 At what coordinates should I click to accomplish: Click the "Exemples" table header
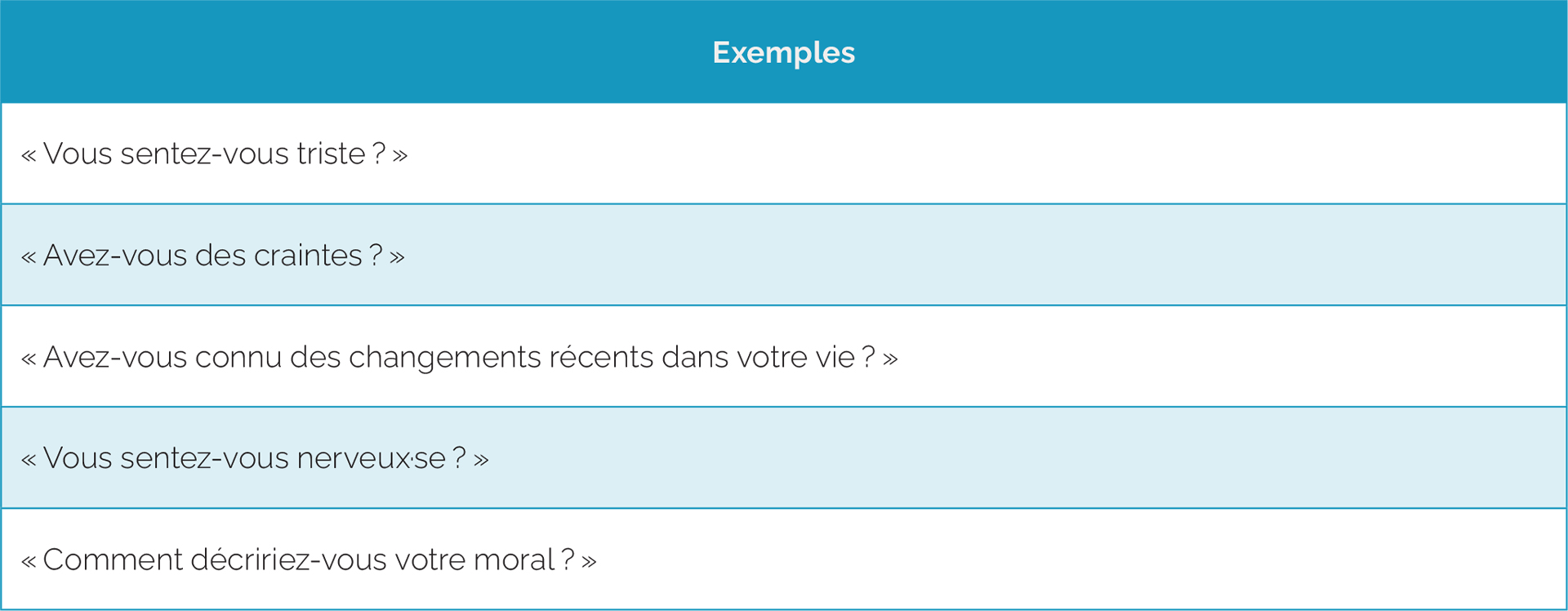point(784,52)
